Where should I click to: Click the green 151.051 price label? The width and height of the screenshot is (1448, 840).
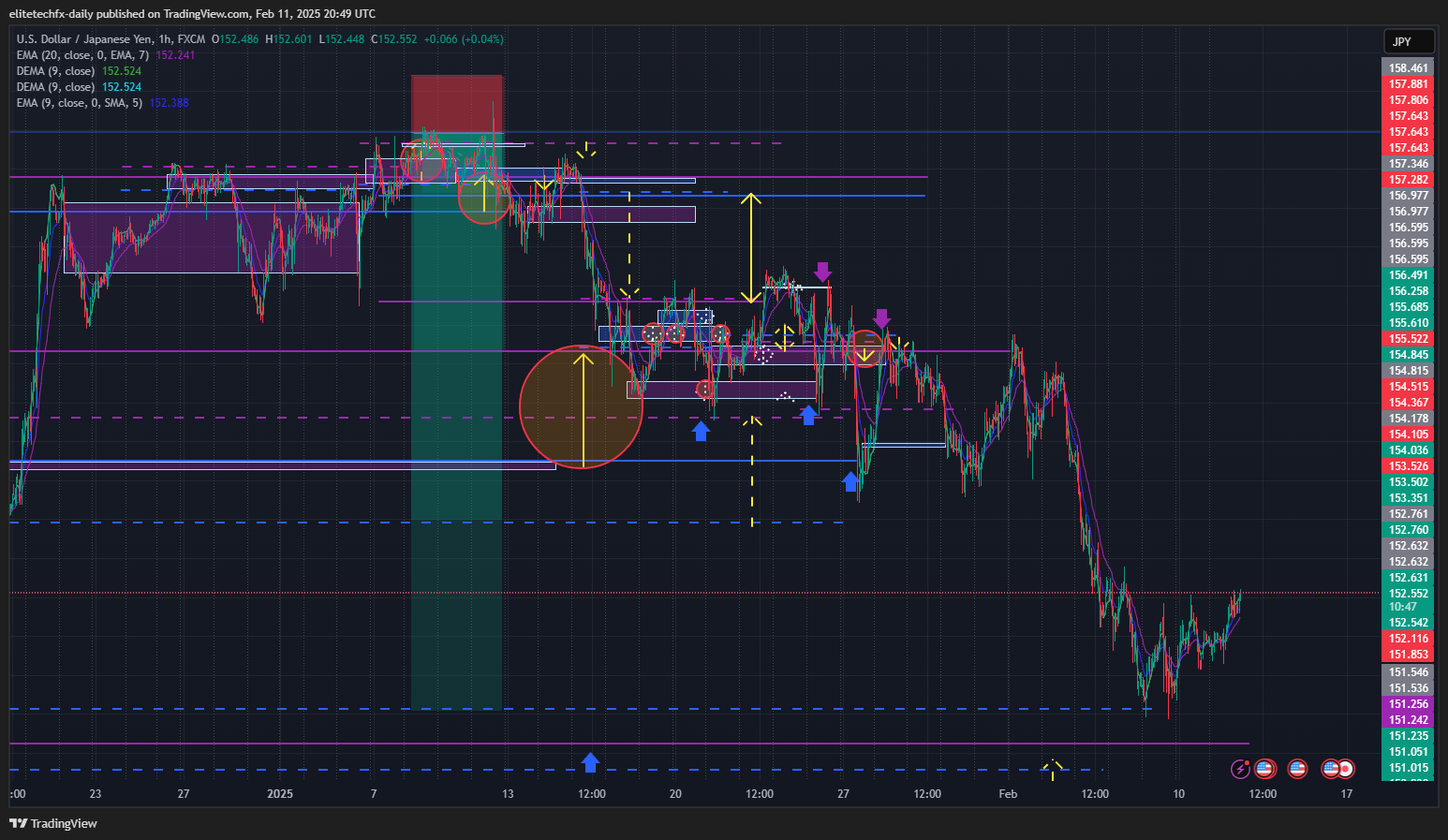[1408, 752]
